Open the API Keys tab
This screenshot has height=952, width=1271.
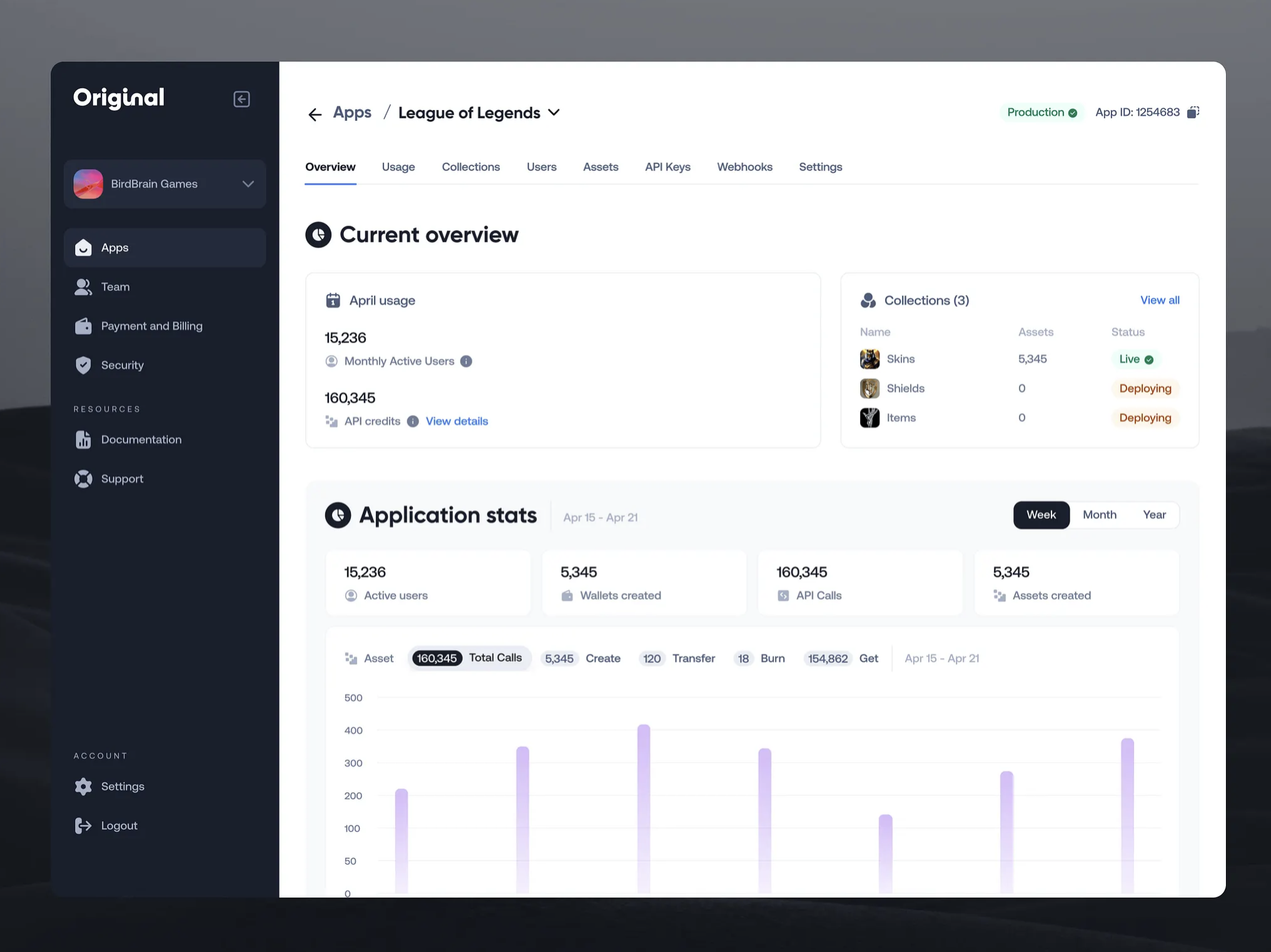coord(667,167)
